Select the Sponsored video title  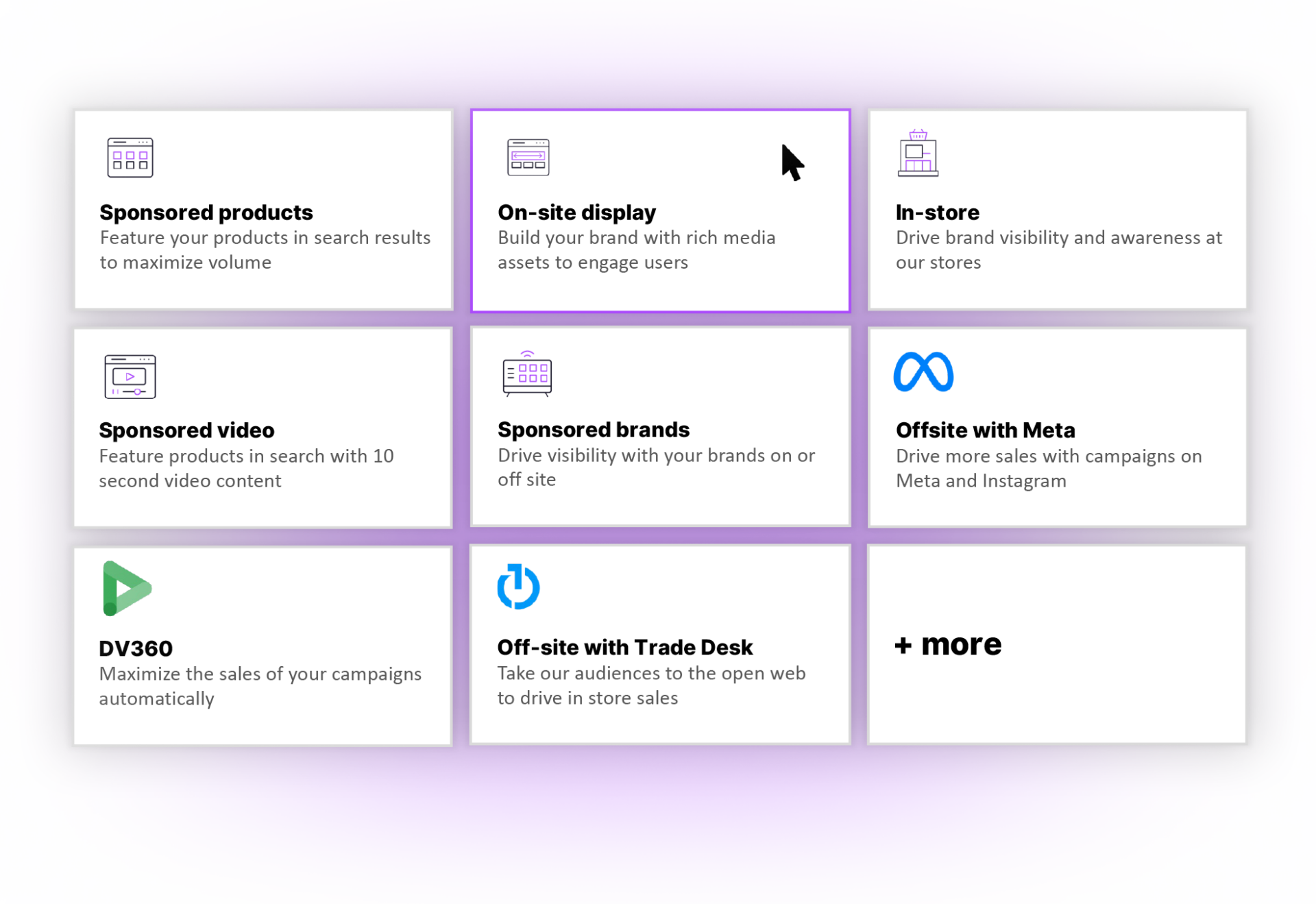point(186,430)
